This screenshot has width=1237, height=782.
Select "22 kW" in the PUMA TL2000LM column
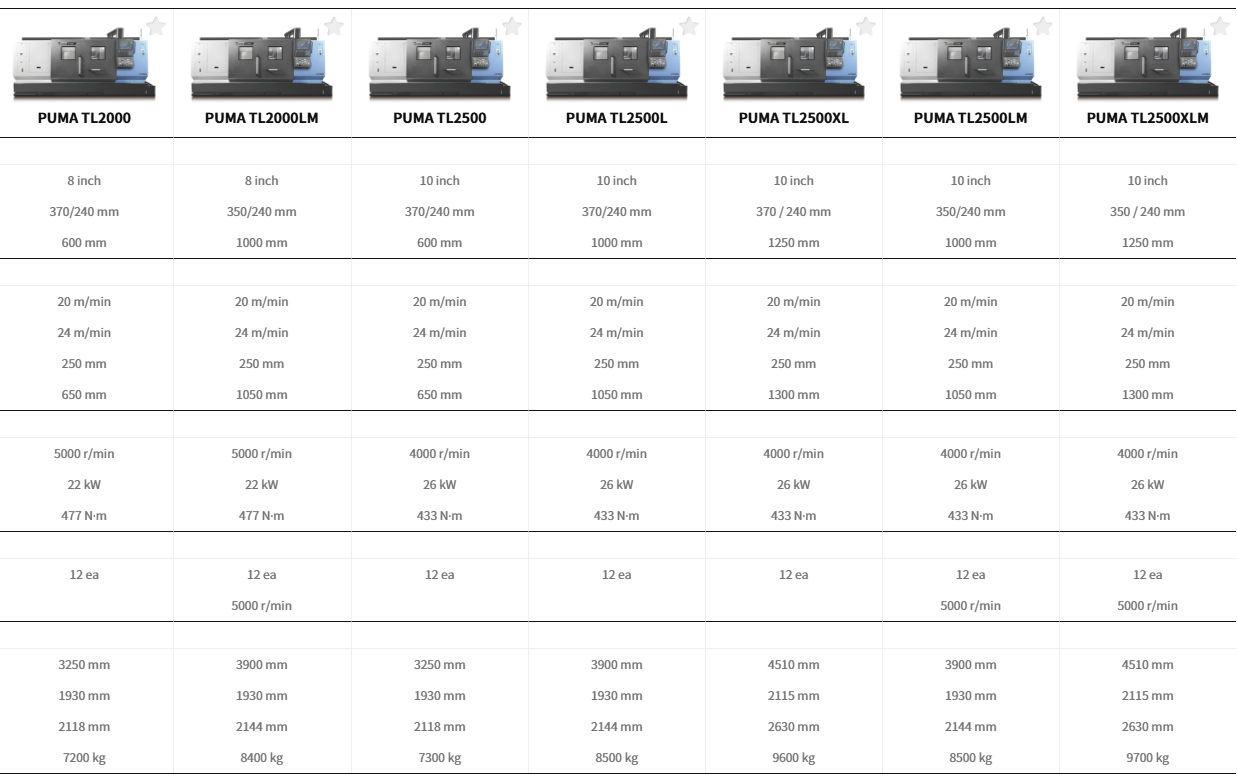(x=262, y=485)
